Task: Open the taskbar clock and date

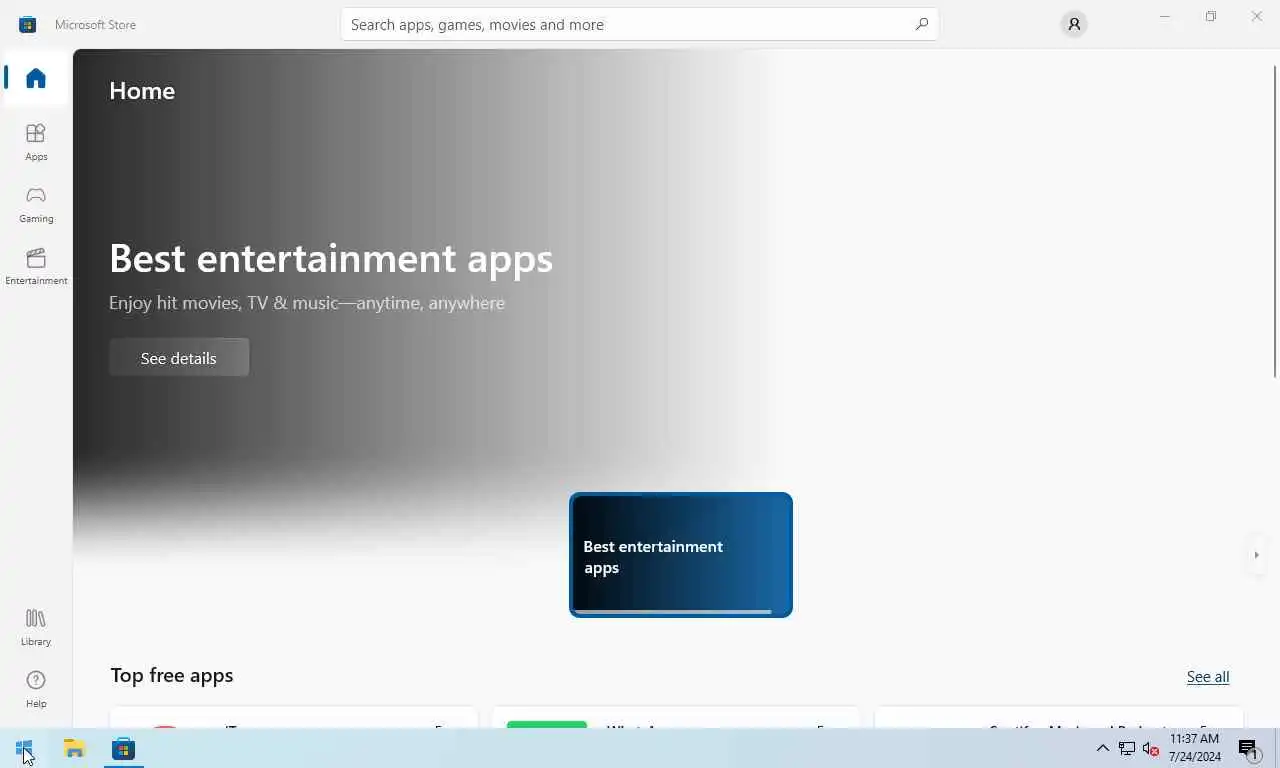Action: point(1194,748)
